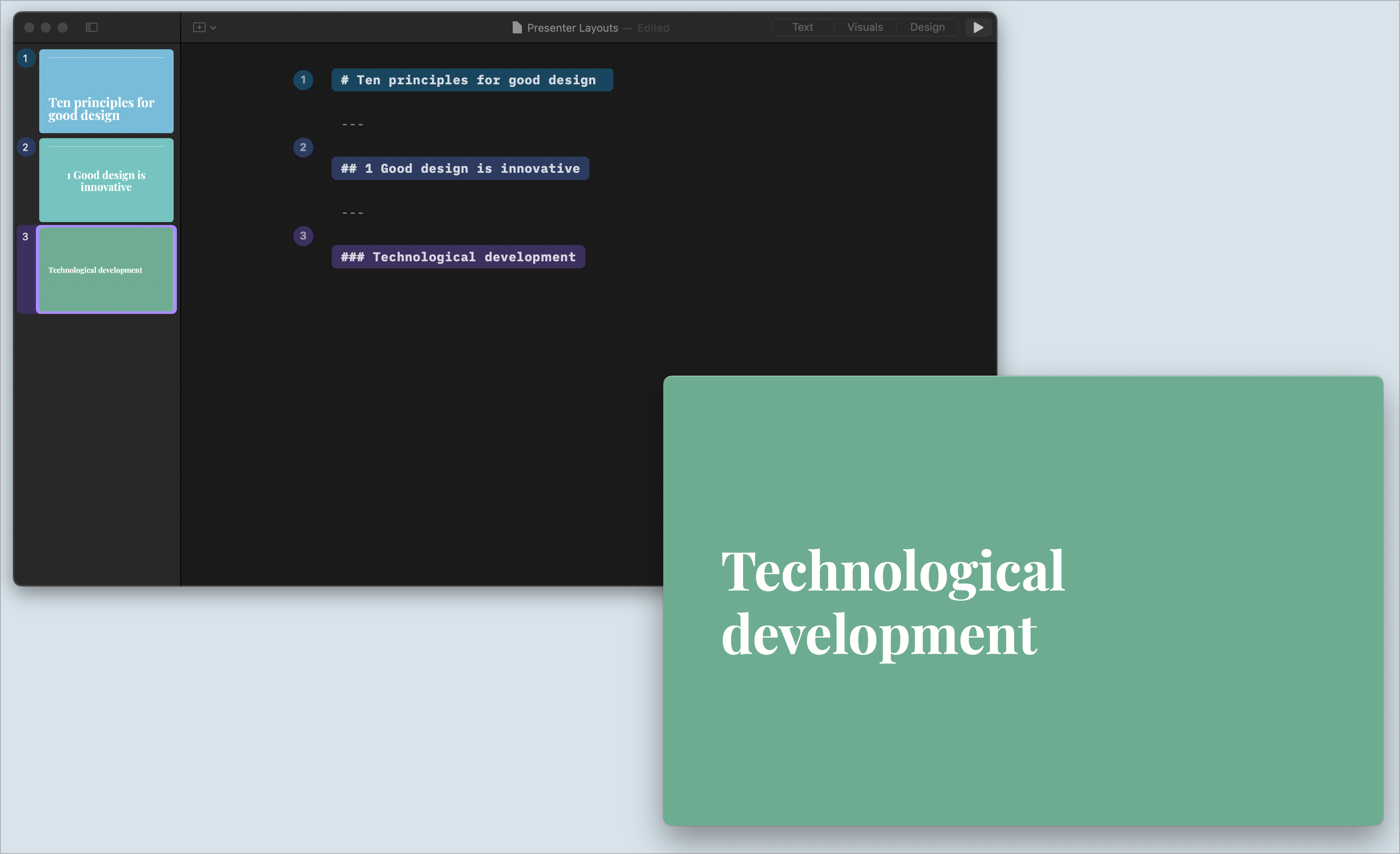Switch to the Design tab

click(927, 27)
